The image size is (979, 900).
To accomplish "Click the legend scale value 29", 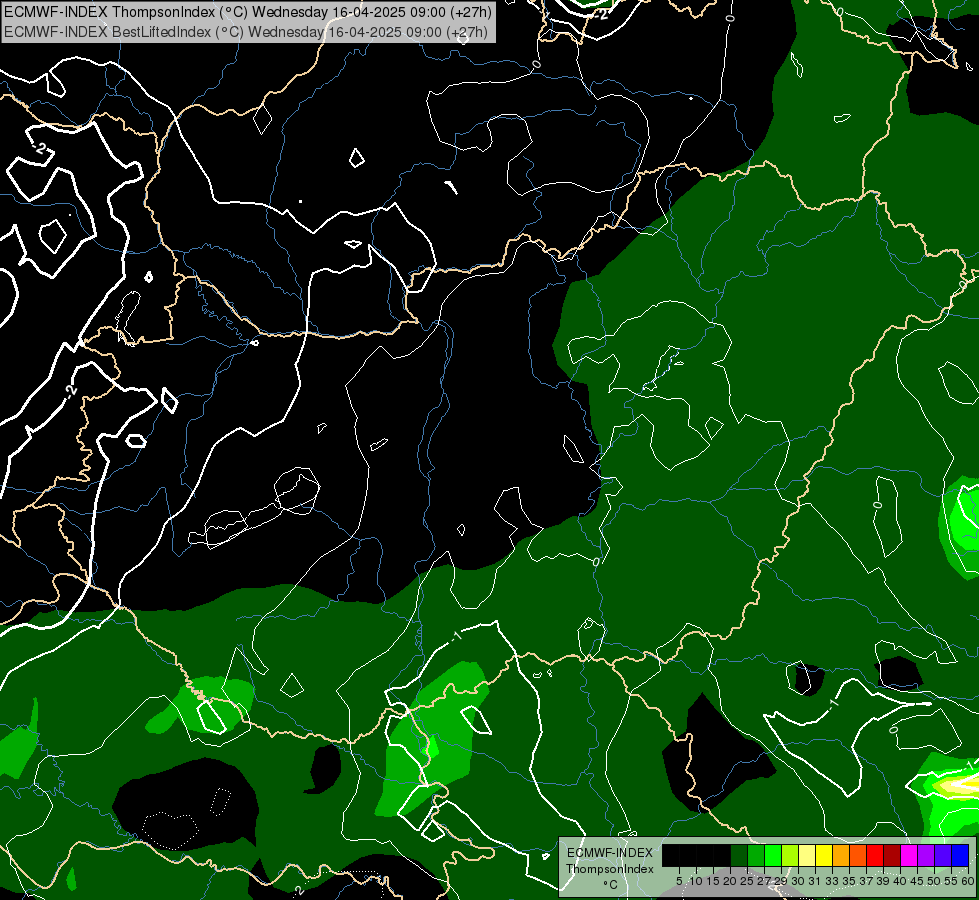I will coord(780,881).
